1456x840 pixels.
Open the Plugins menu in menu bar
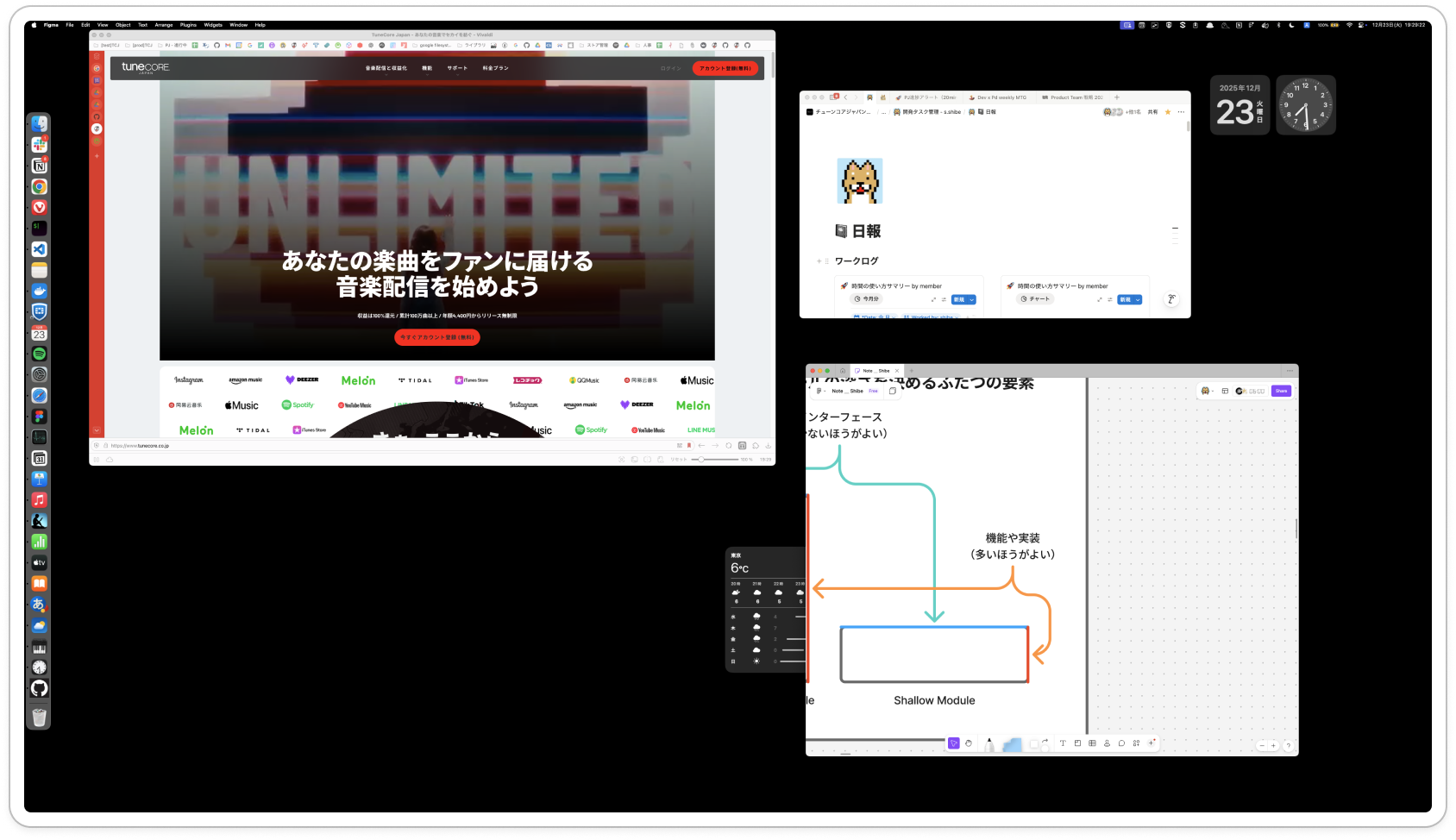pos(188,25)
